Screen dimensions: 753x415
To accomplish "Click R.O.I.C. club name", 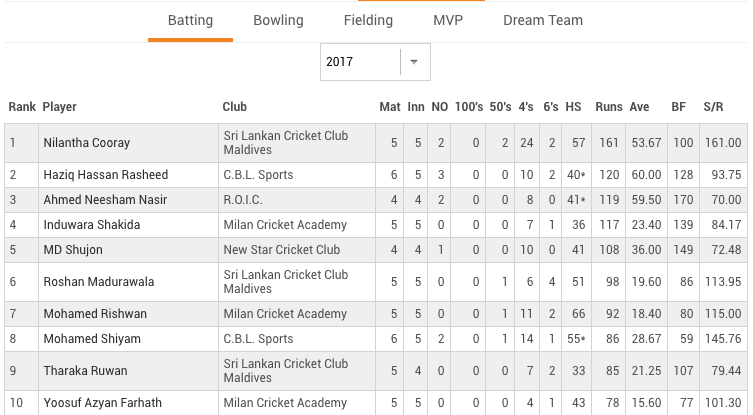I will (x=243, y=200).
